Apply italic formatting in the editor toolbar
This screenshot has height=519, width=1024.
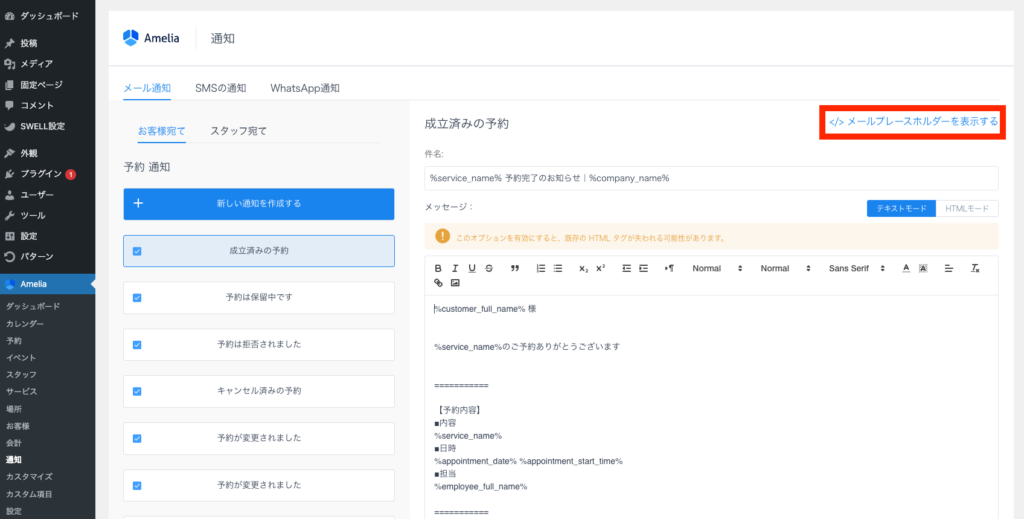pyautogui.click(x=455, y=268)
